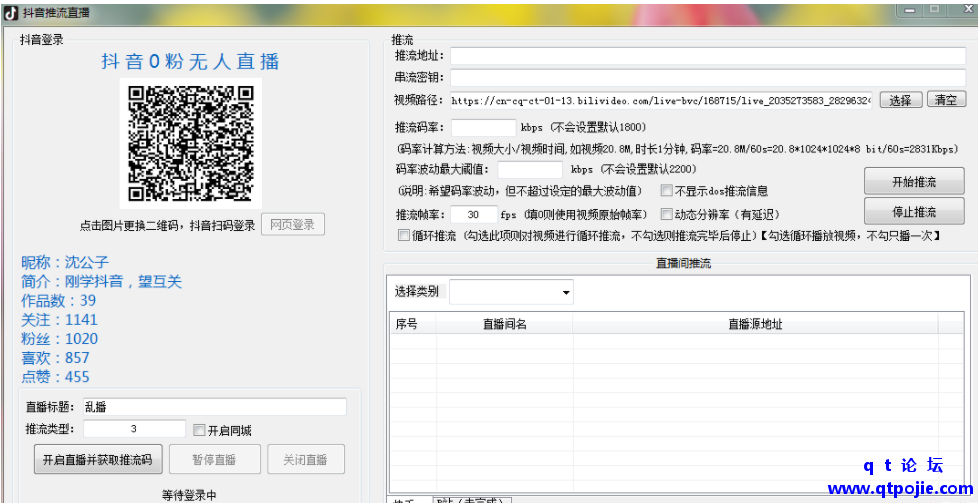
Task: Click the 推流帧率 fps field
Action: [x=474, y=214]
